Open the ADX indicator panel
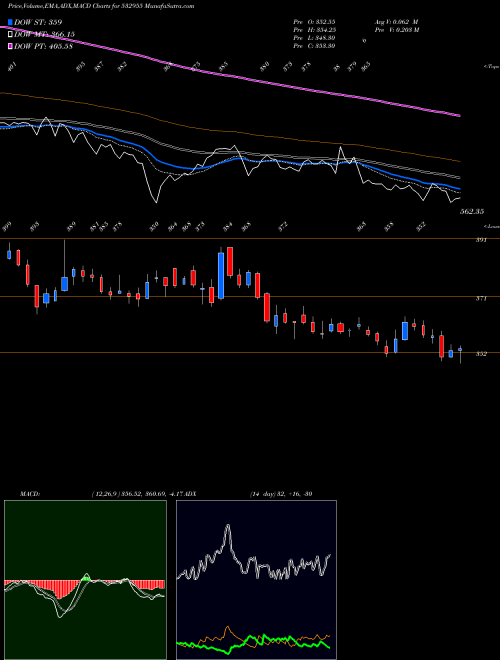500x660 pixels. coord(256,580)
